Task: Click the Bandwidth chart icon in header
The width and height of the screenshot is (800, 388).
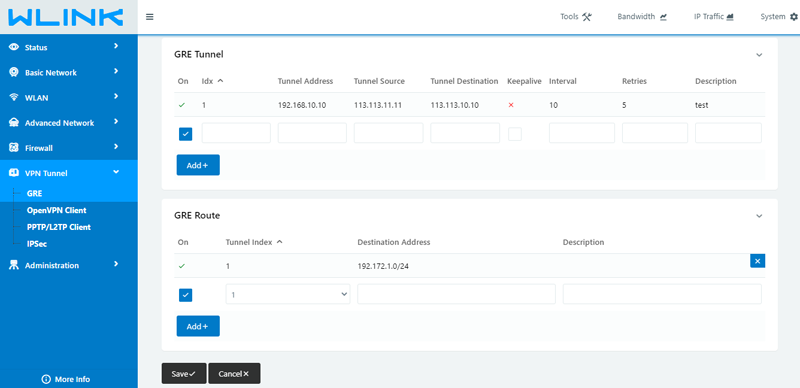Action: click(x=663, y=17)
